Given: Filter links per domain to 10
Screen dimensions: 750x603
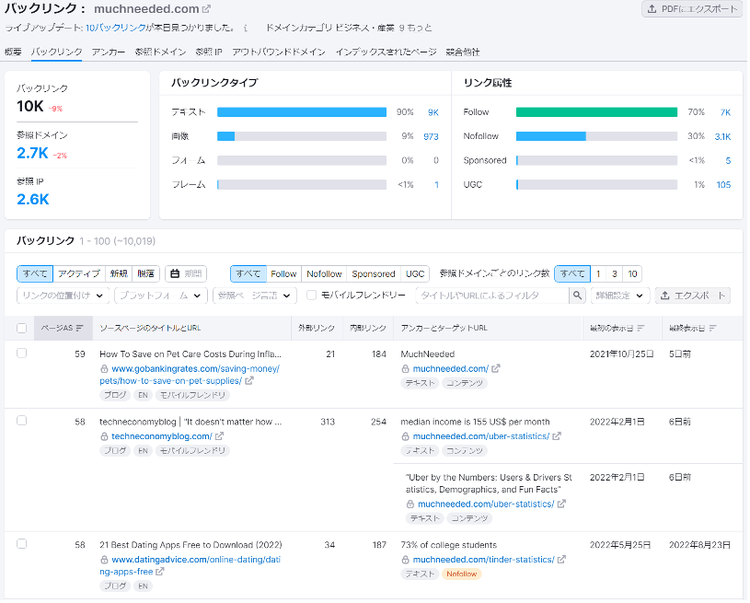Looking at the screenshot, I should [x=632, y=274].
